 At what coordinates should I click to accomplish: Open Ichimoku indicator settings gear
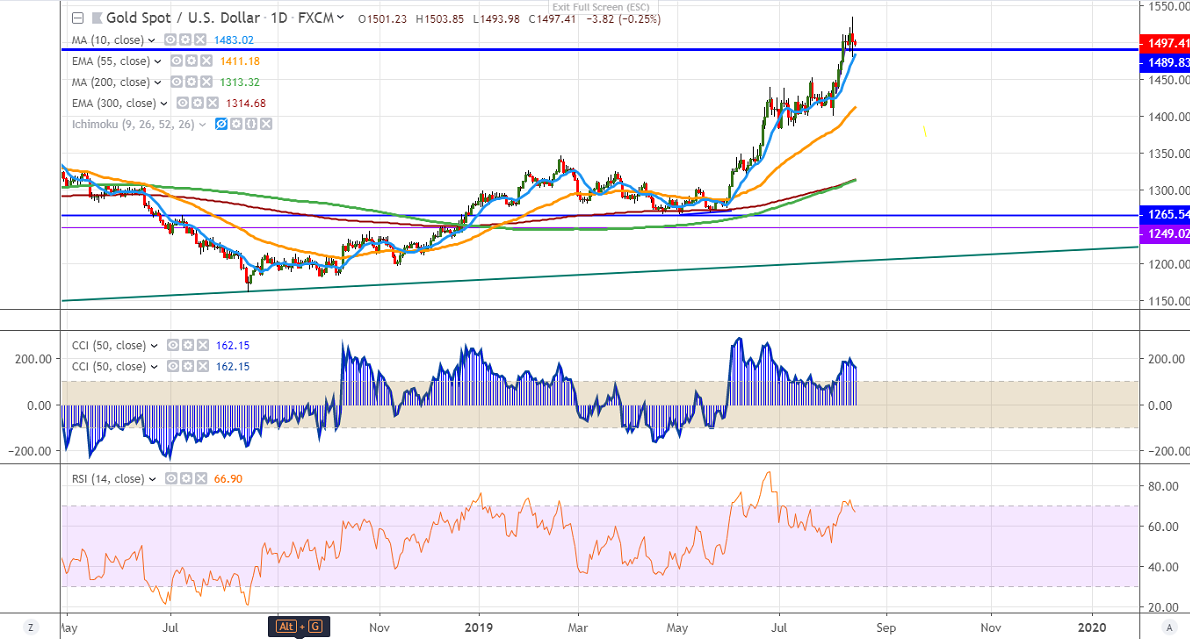click(237, 124)
